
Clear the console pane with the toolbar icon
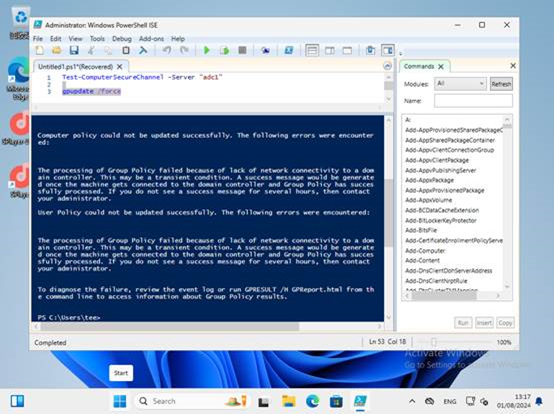(143, 50)
